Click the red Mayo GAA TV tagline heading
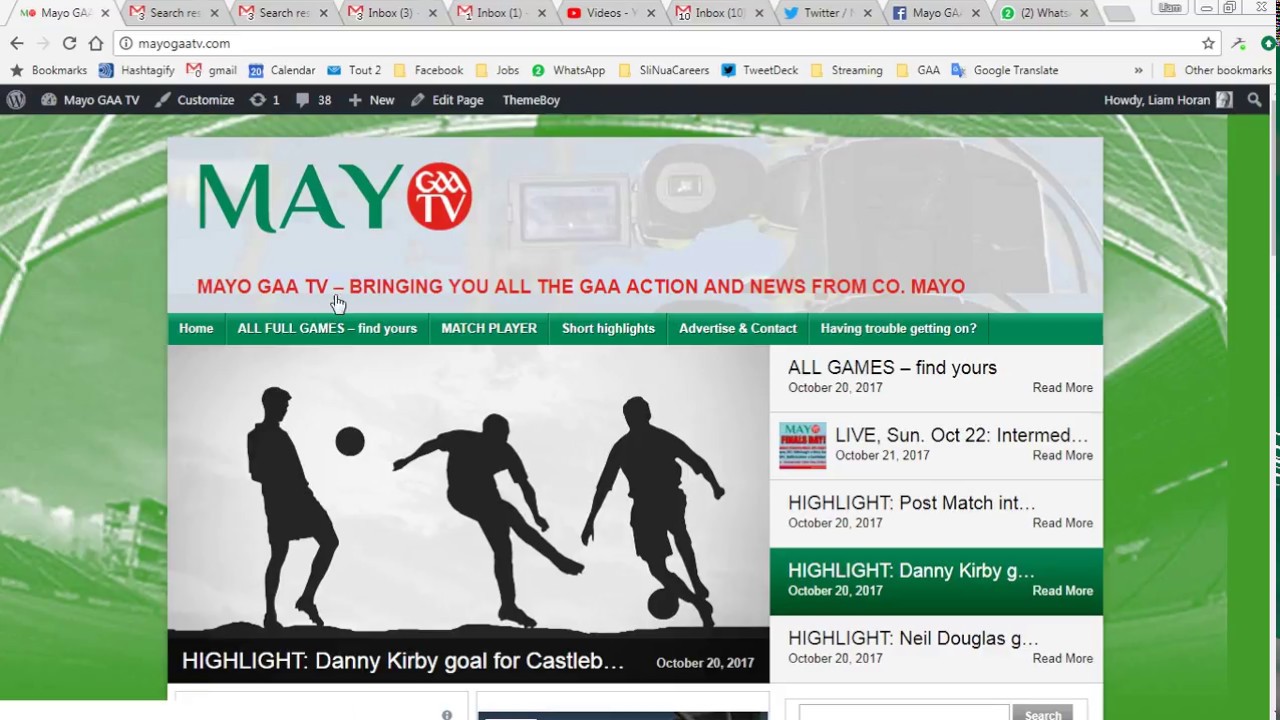The height and width of the screenshot is (720, 1280). pyautogui.click(x=581, y=286)
